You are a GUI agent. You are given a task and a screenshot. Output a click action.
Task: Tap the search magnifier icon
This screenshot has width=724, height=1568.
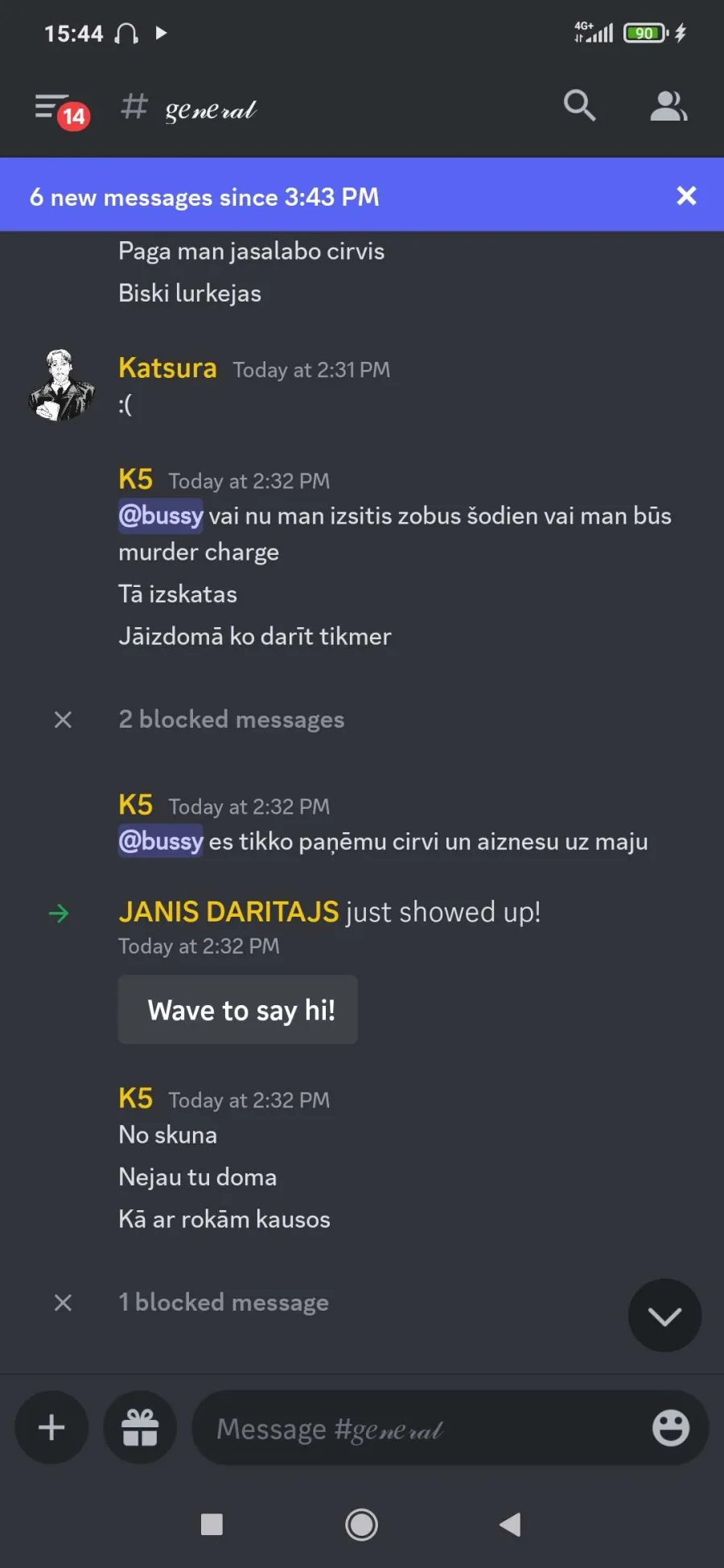point(579,105)
